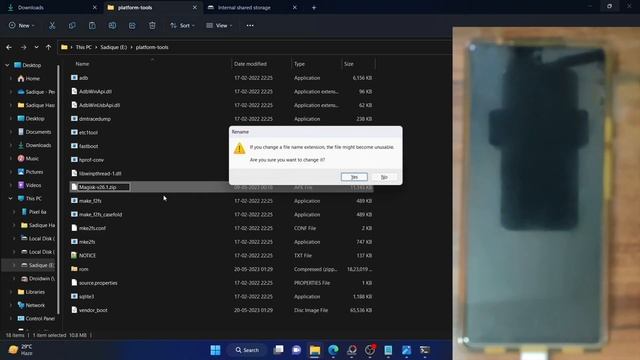The width and height of the screenshot is (640, 360).
Task: Select the platform-tools tab
Action: coord(135,7)
